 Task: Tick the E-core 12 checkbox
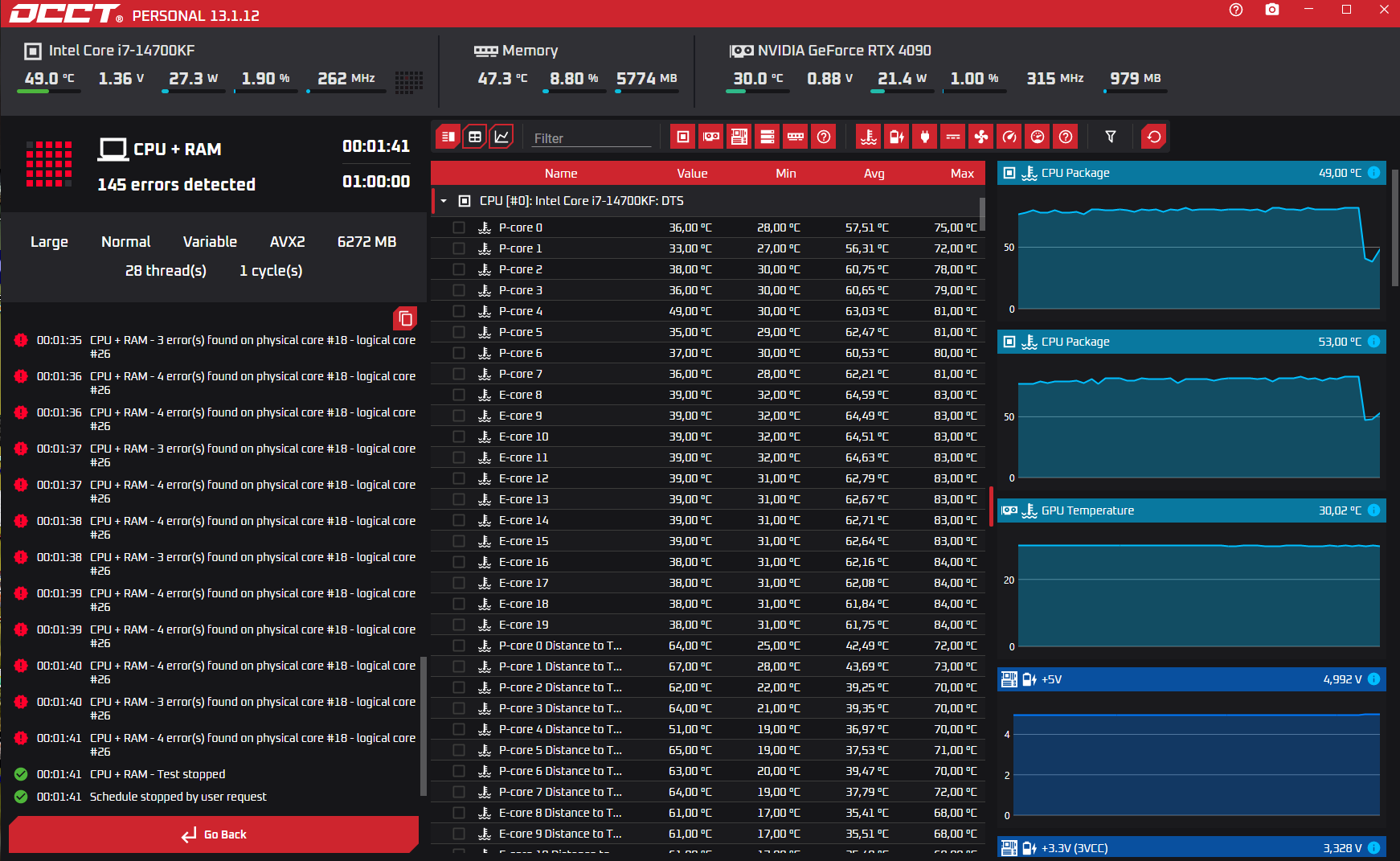pyautogui.click(x=459, y=478)
